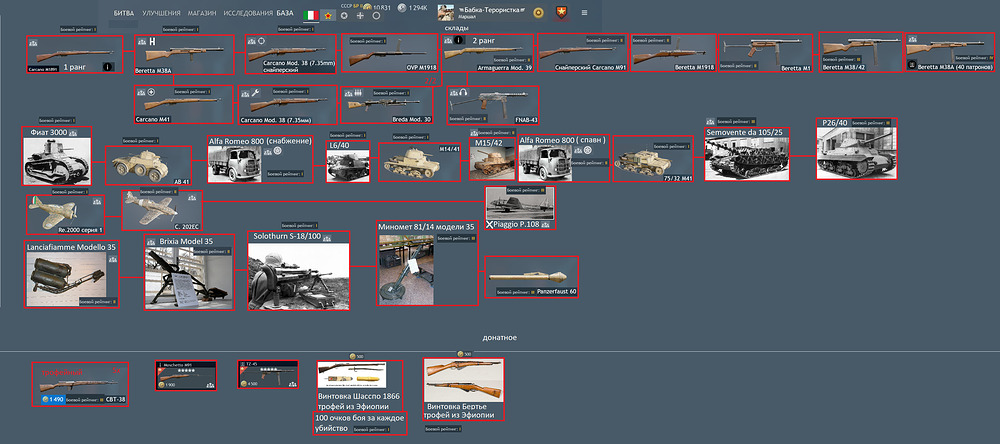1000x444 pixels.
Task: Click the gold coin currency icon
Action: tap(367, 8)
